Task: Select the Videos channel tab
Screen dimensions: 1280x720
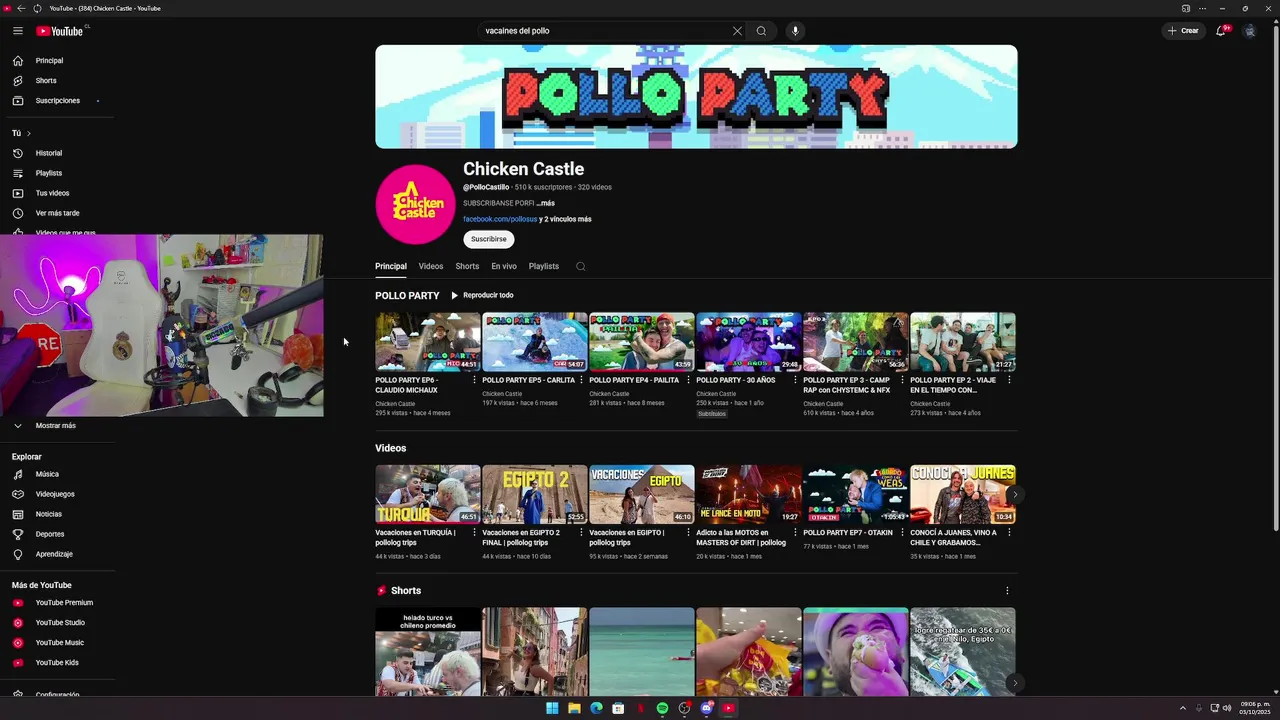Action: (x=431, y=267)
